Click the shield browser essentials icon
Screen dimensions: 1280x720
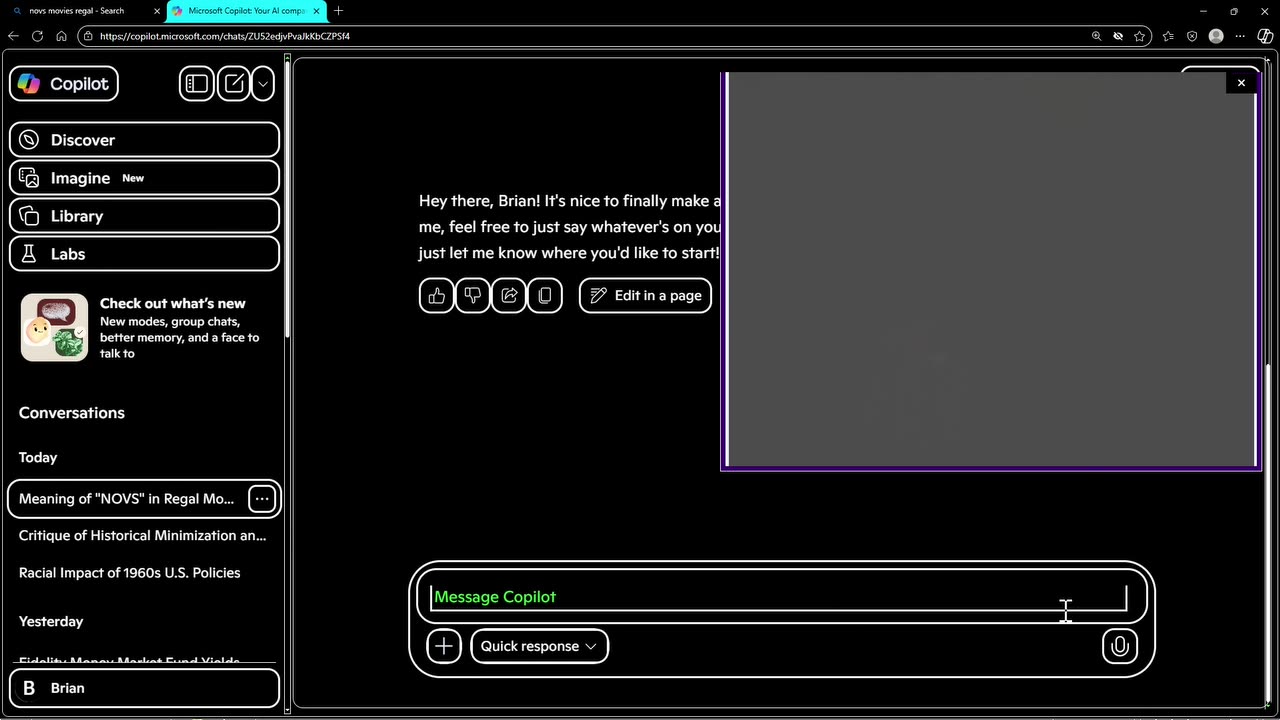[x=1192, y=36]
